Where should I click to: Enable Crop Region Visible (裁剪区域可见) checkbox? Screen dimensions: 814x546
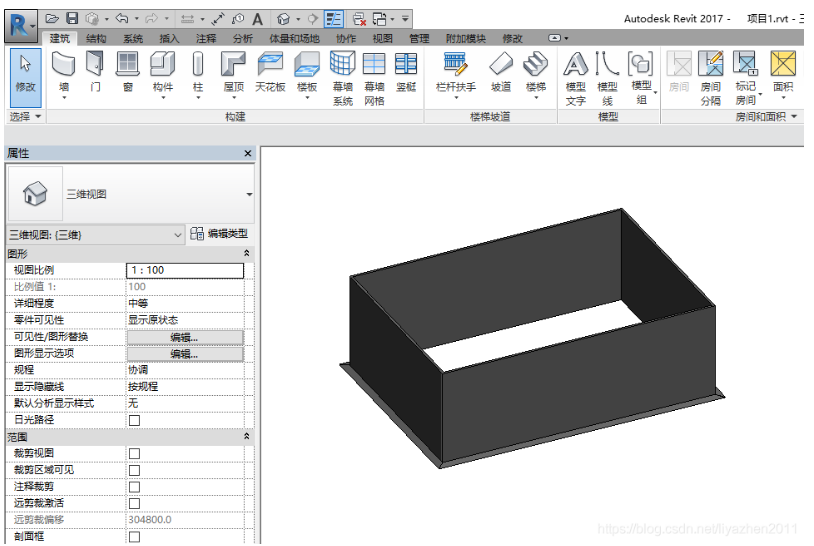click(x=134, y=470)
